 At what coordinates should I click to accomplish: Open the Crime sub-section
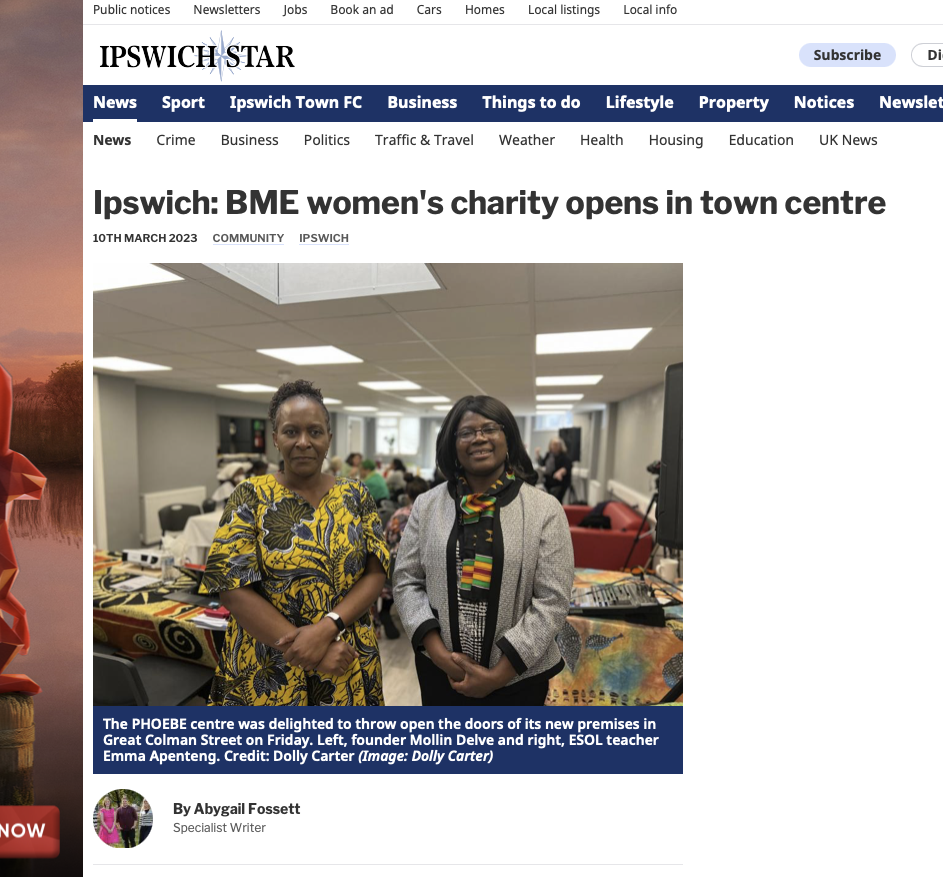click(x=176, y=140)
